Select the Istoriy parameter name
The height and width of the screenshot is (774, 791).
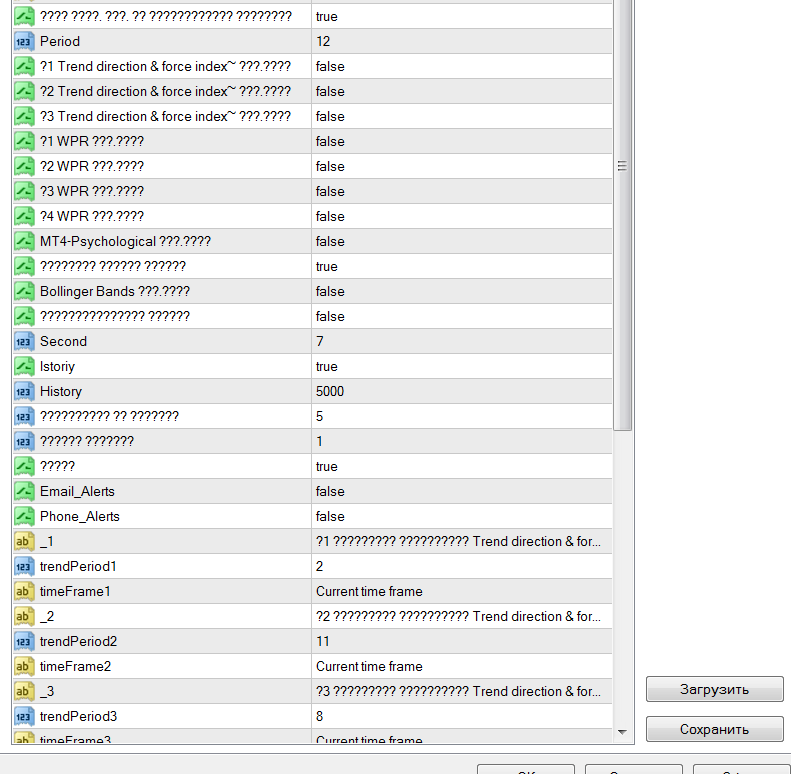tap(57, 366)
